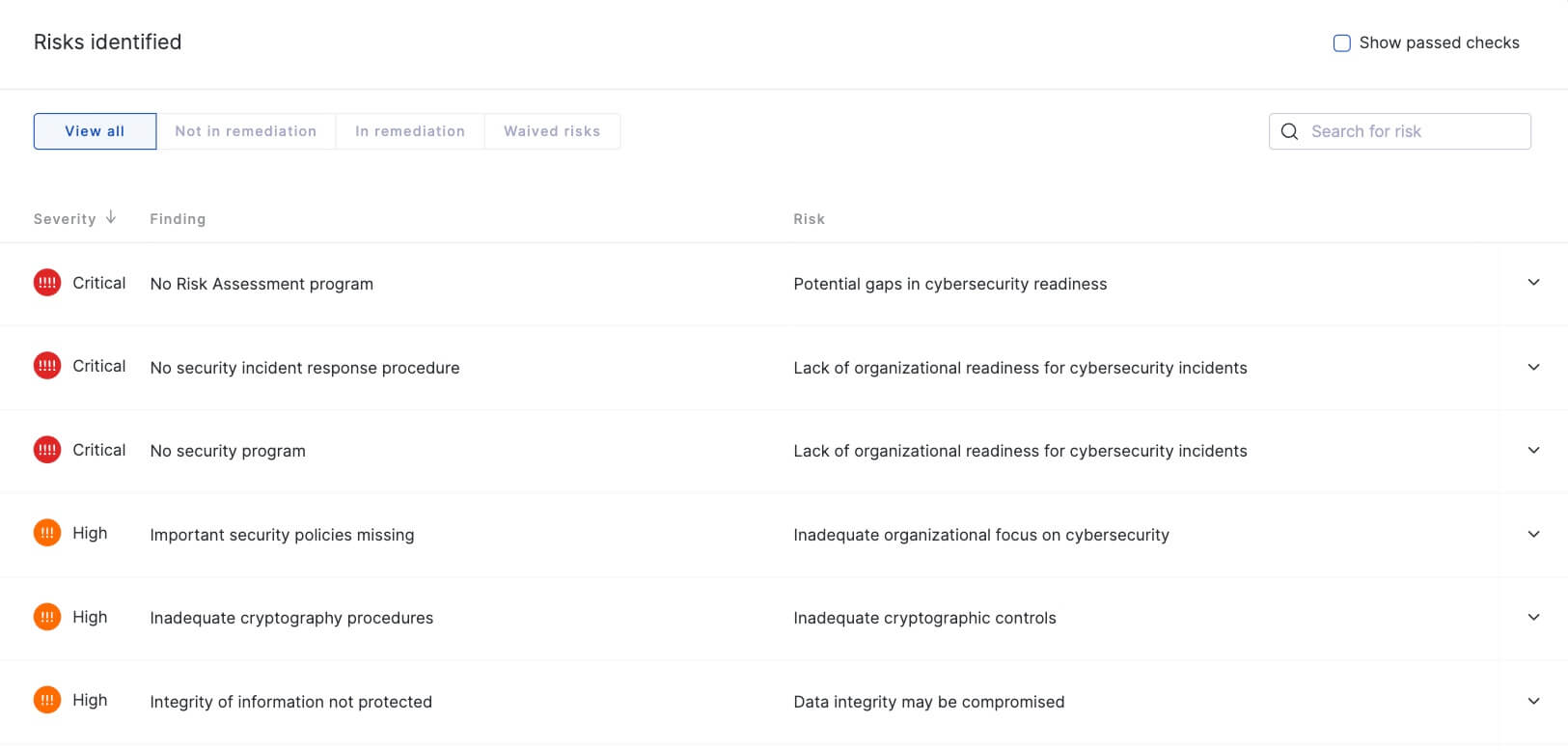Click 'Data integrity may be compromised' risk text
The height and width of the screenshot is (751, 1568).
click(929, 702)
